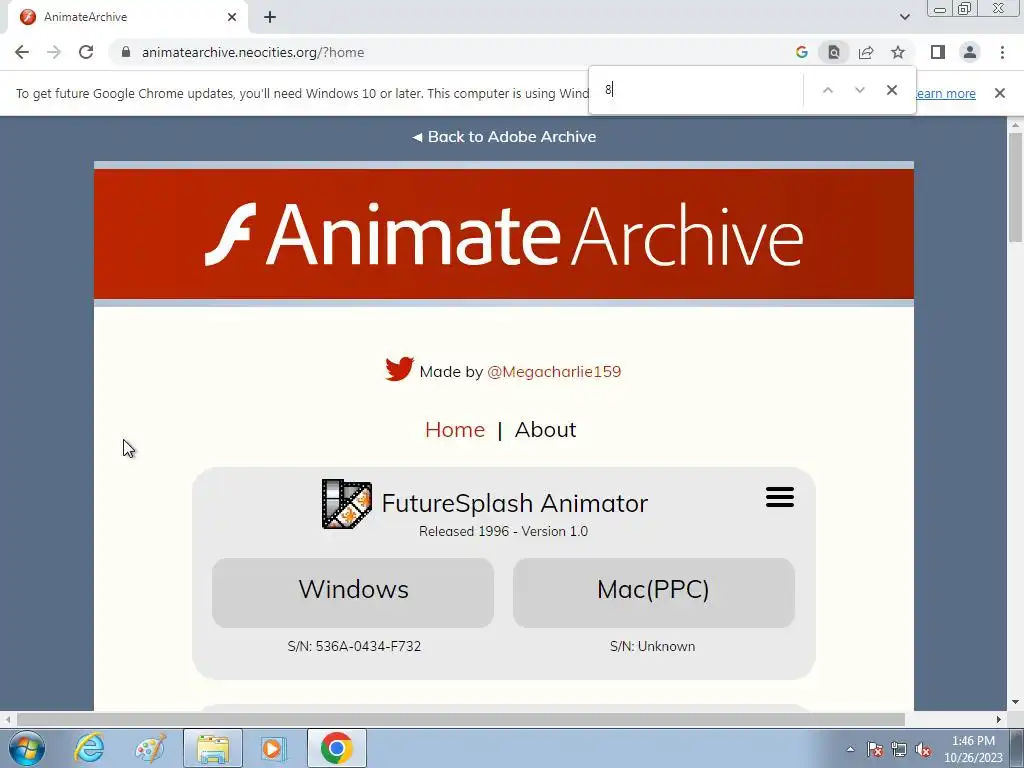
Task: Select the Home navigation link
Action: point(455,430)
